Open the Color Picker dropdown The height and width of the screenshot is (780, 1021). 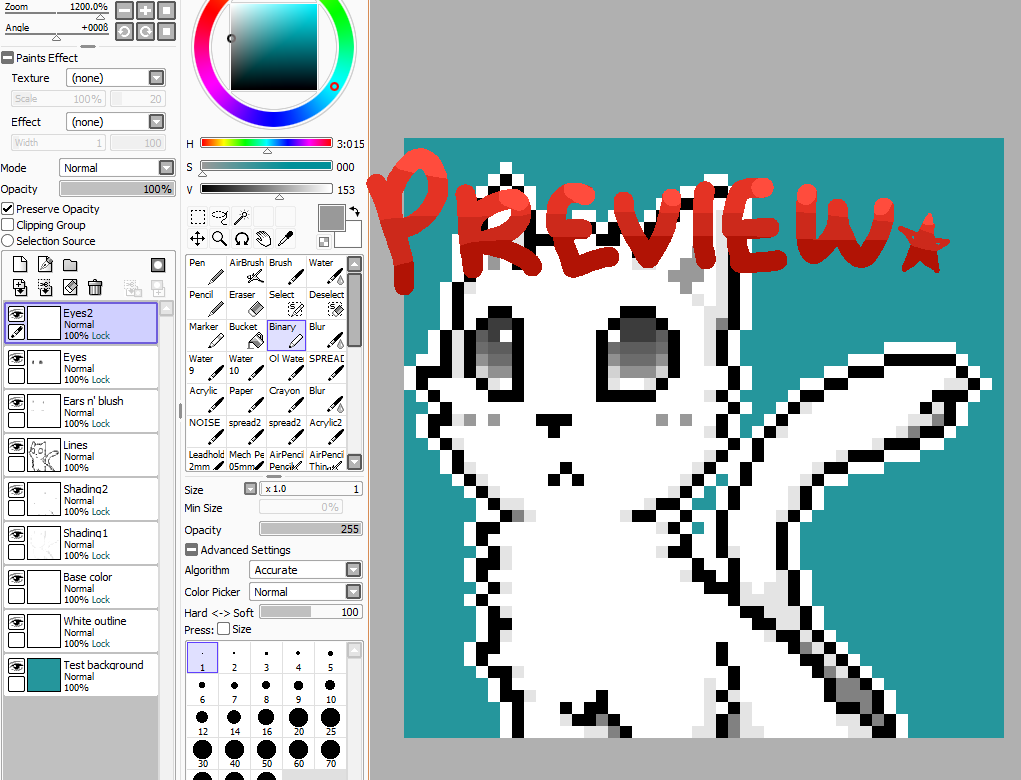click(x=305, y=592)
